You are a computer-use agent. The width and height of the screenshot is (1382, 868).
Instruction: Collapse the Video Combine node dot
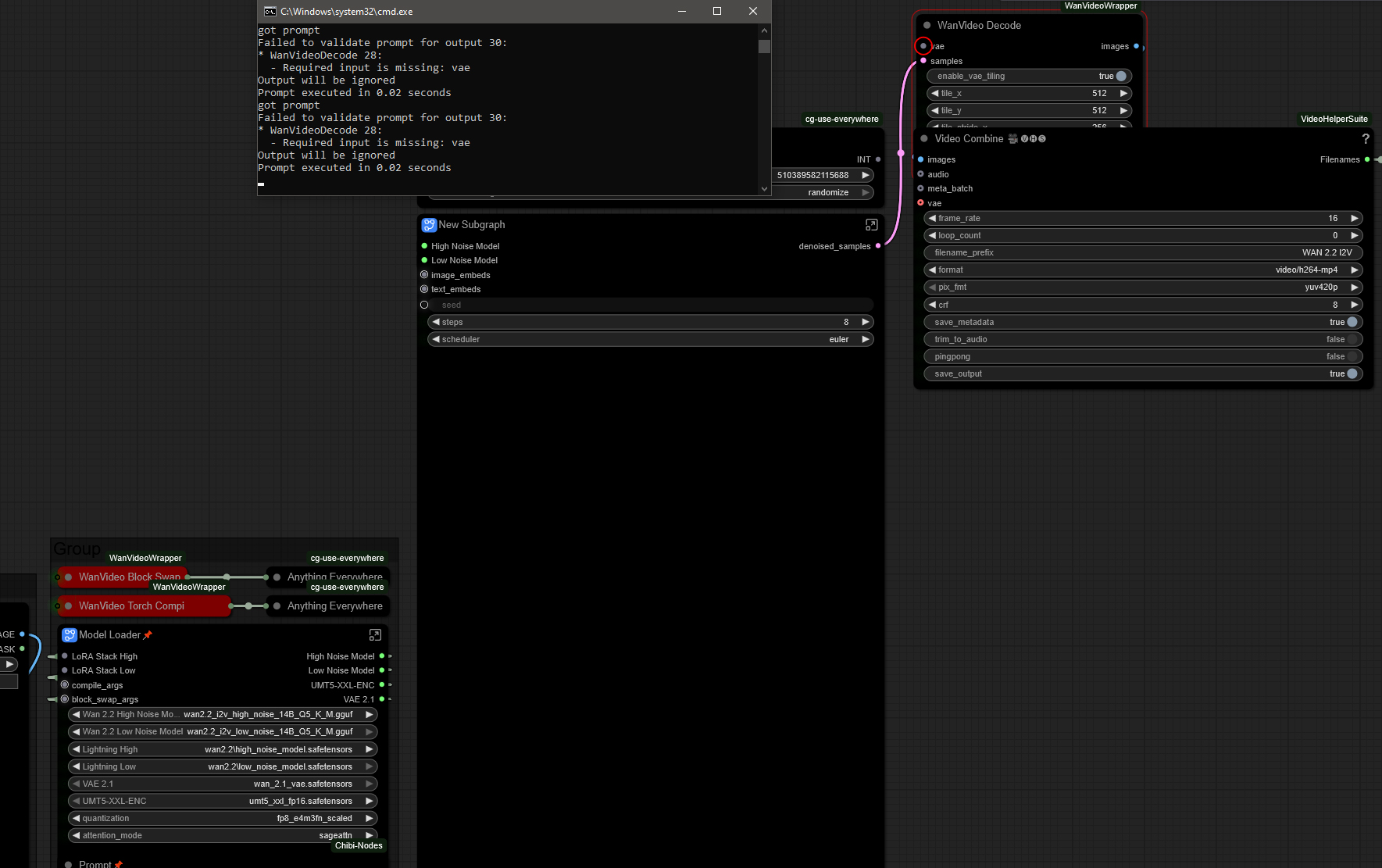tap(924, 138)
